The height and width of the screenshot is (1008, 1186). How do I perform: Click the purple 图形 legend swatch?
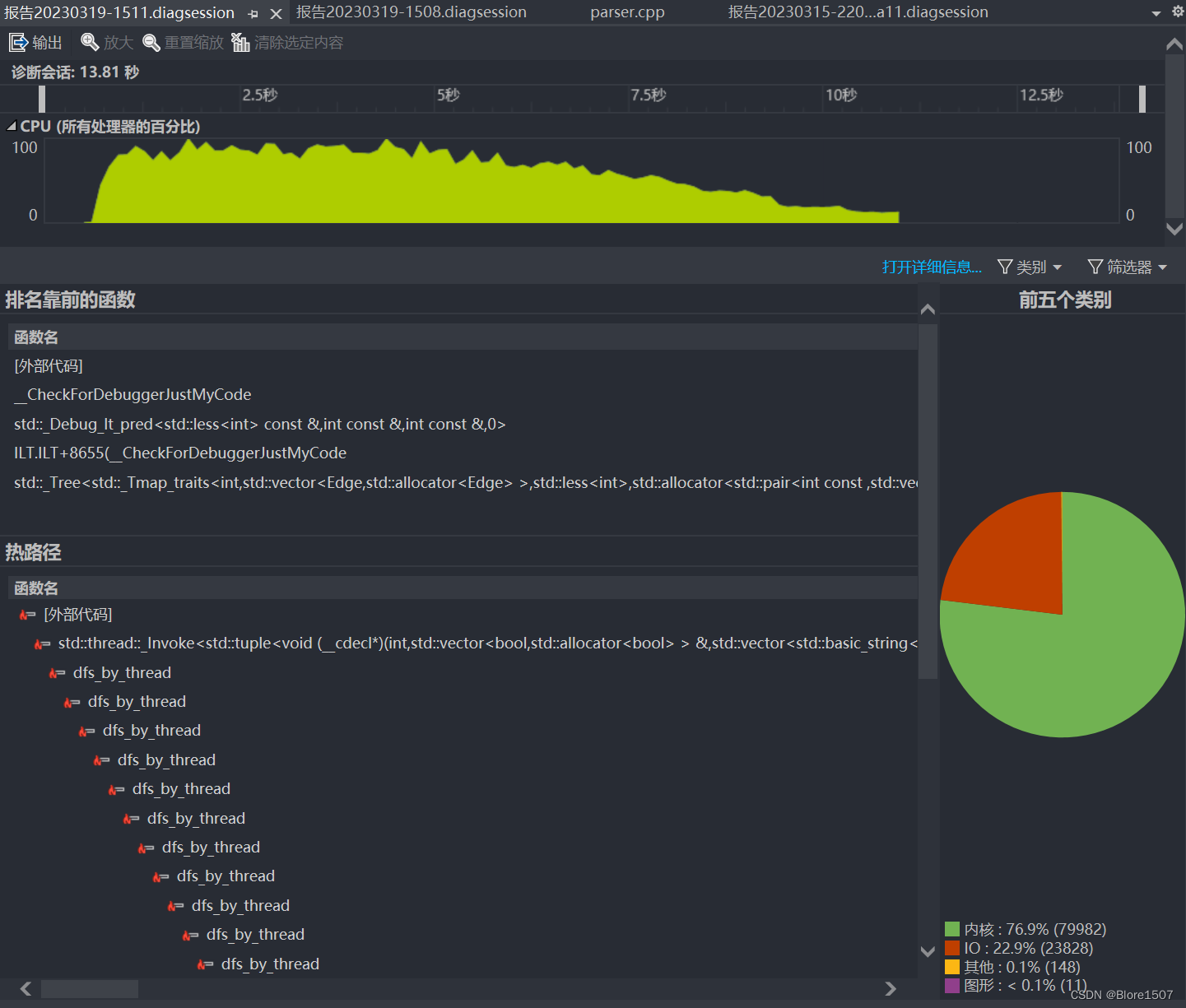(952, 986)
